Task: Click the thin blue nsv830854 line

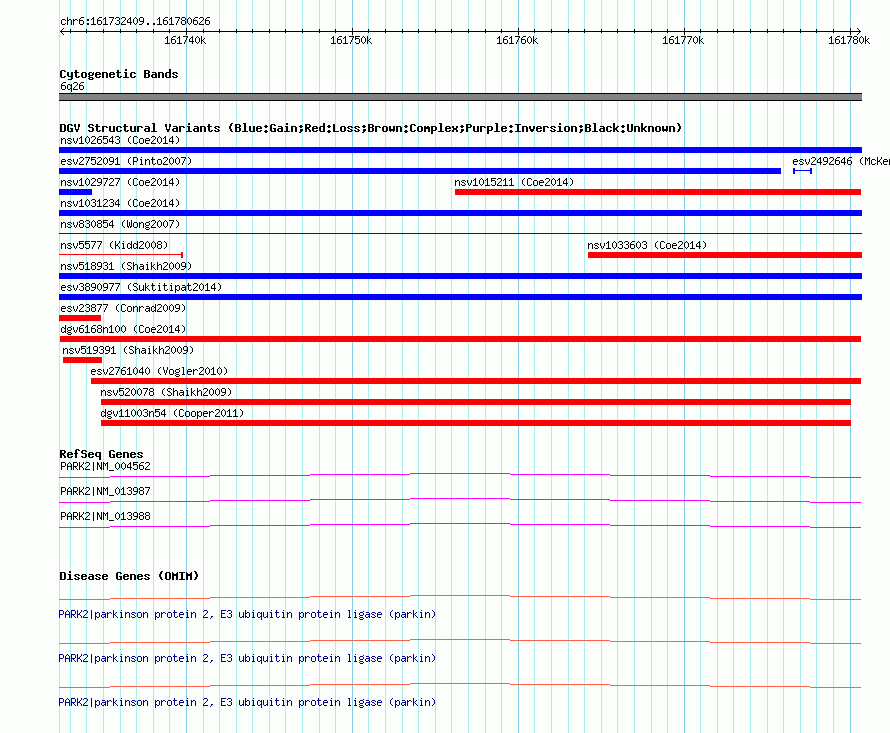Action: click(460, 233)
